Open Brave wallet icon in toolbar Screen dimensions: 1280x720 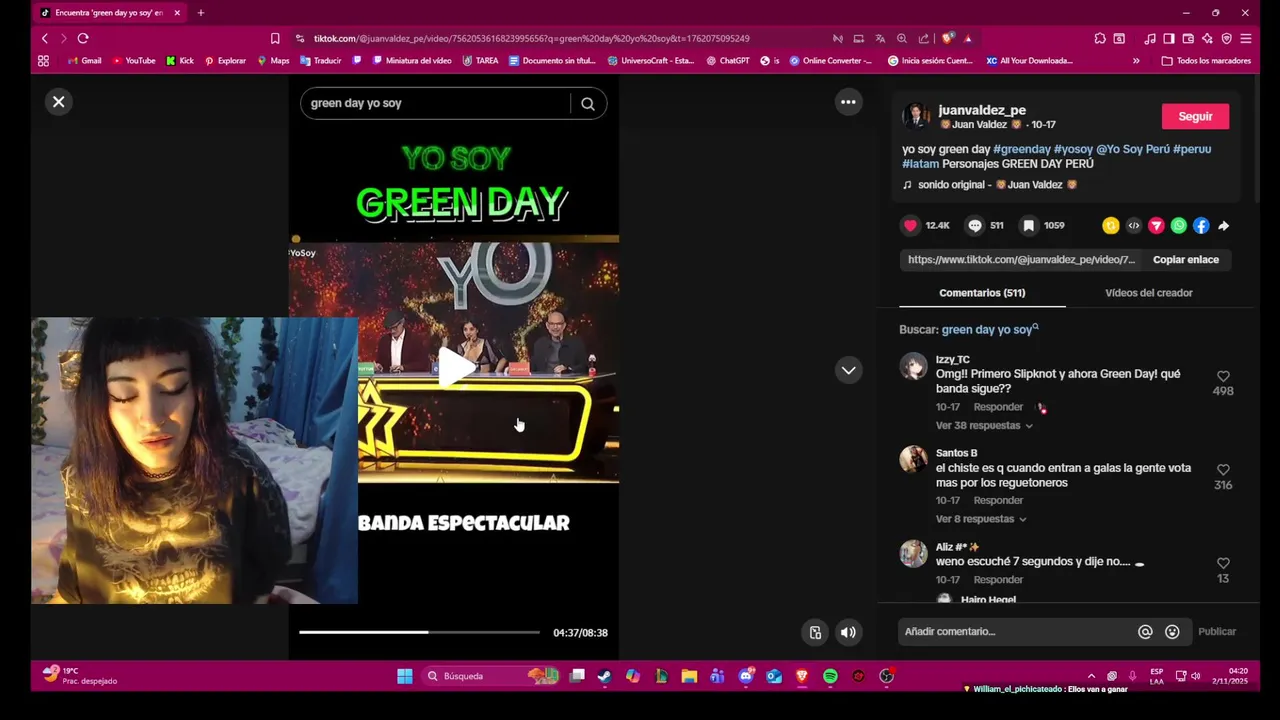1188,38
